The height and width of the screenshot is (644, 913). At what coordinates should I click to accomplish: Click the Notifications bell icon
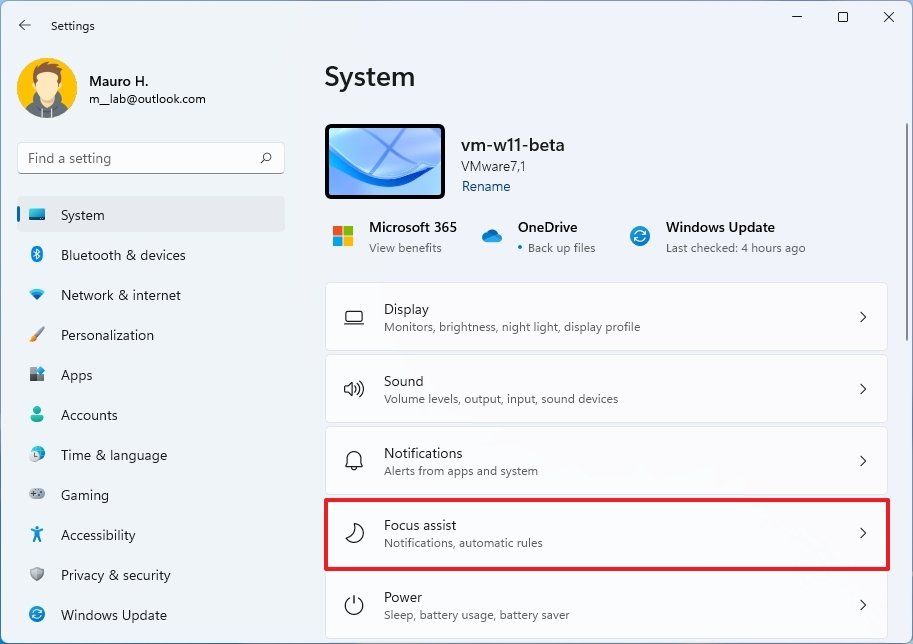[354, 461]
